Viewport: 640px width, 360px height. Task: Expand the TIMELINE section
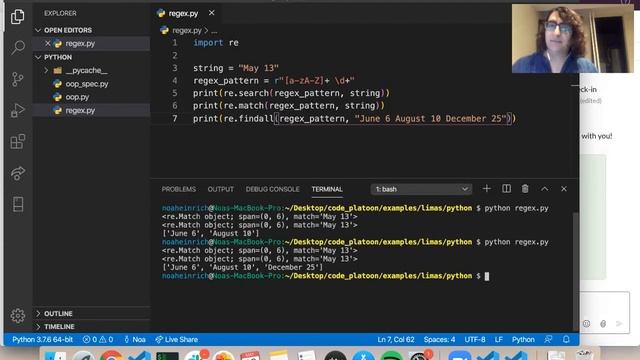(59, 327)
